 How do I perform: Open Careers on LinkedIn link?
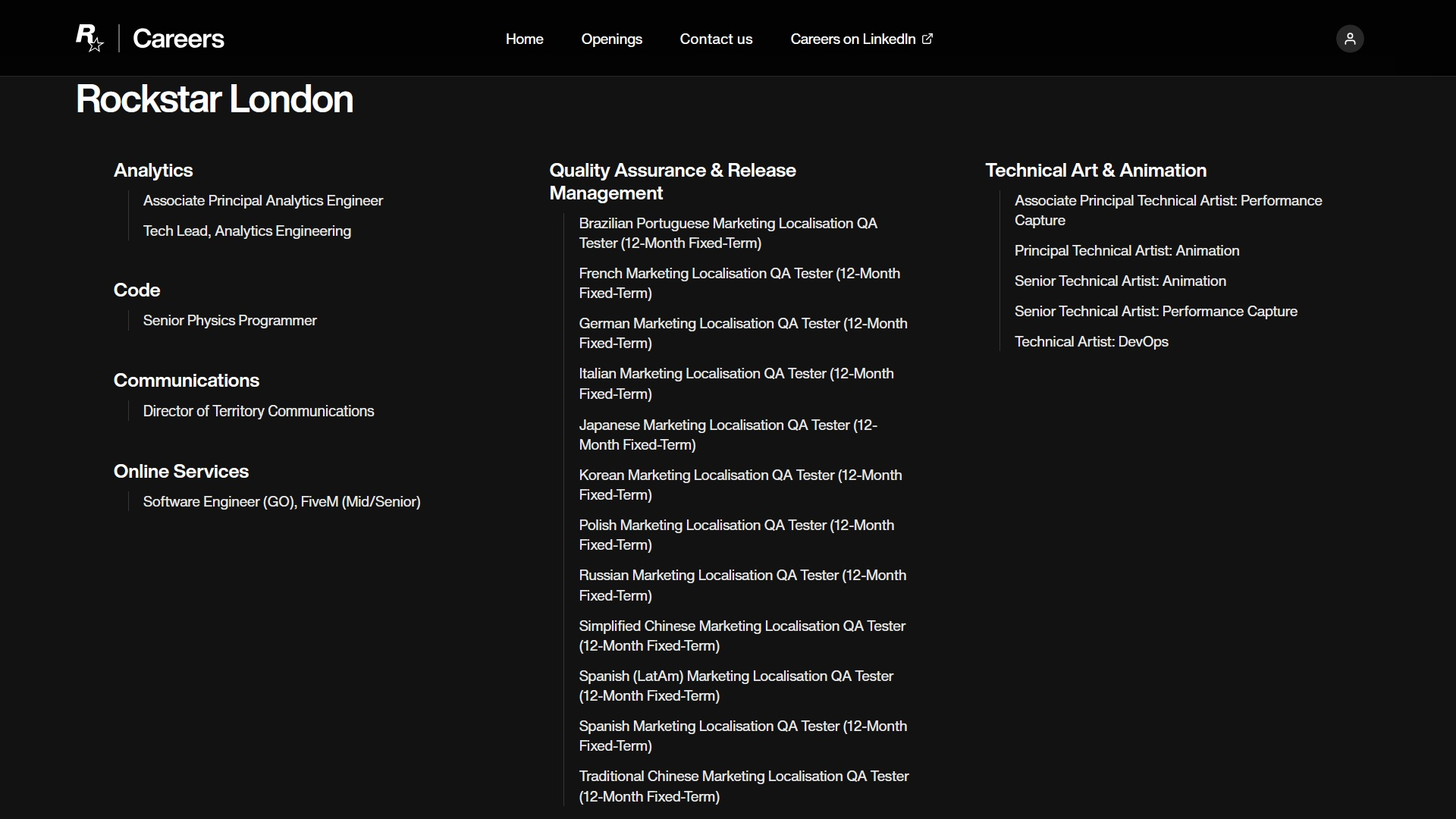pos(852,39)
